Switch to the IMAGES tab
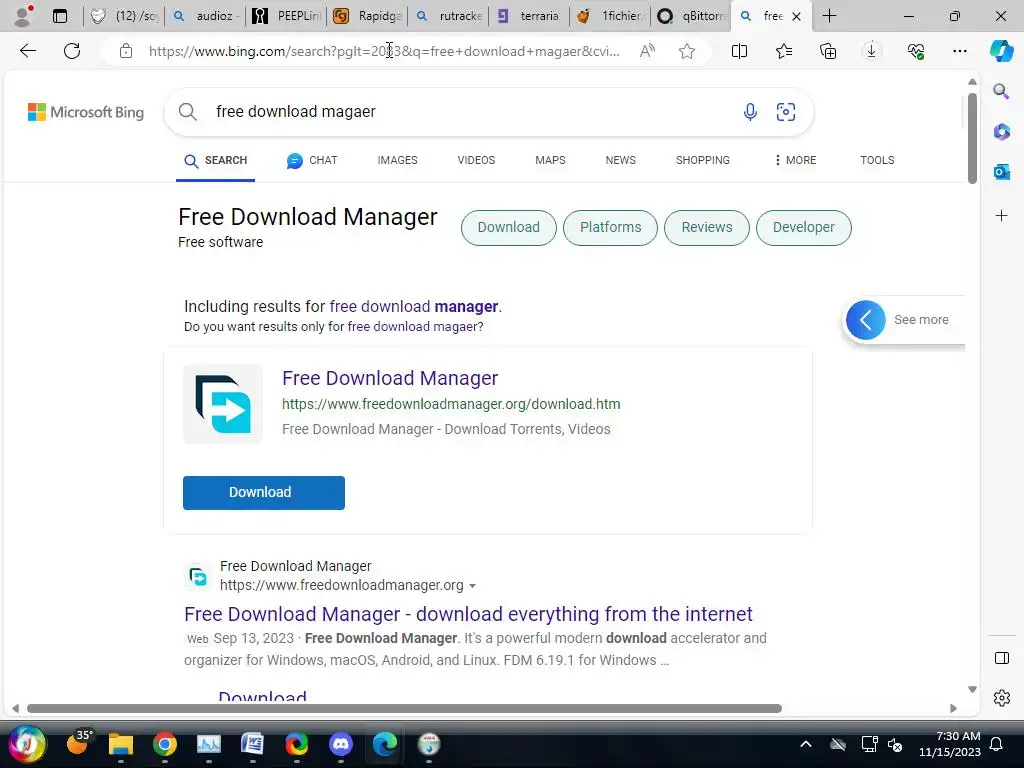 coord(397,160)
